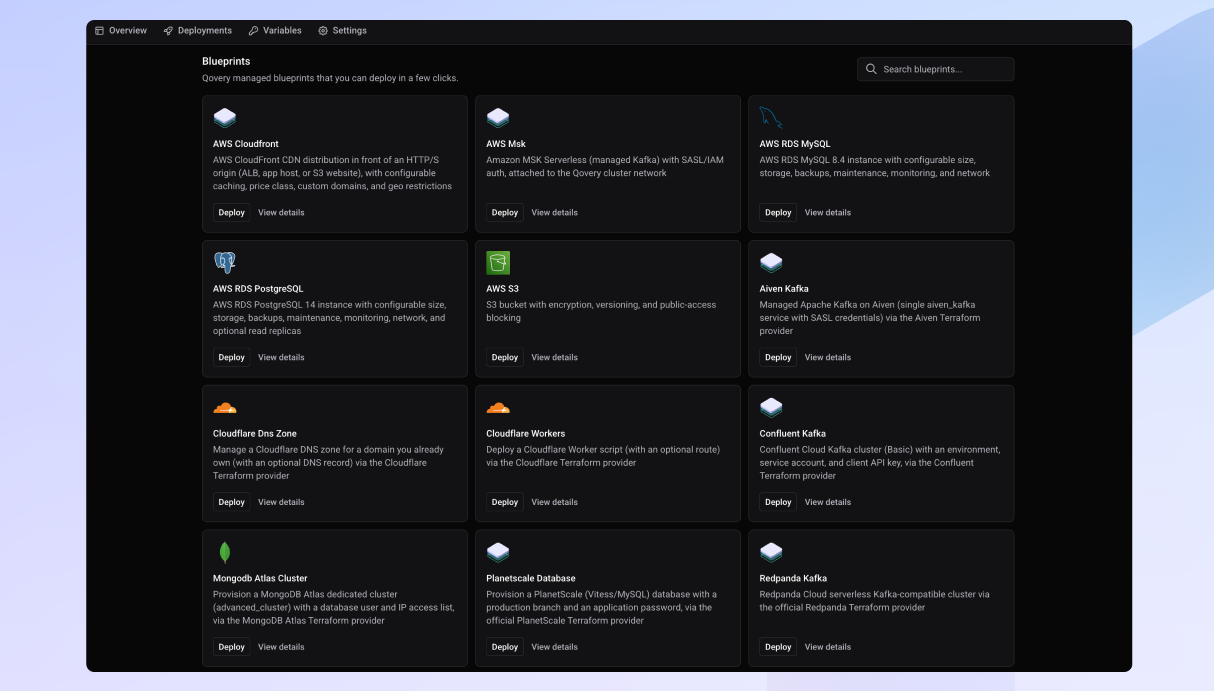
Task: Deploy the Redpanda Kafka blueprint
Action: click(778, 647)
